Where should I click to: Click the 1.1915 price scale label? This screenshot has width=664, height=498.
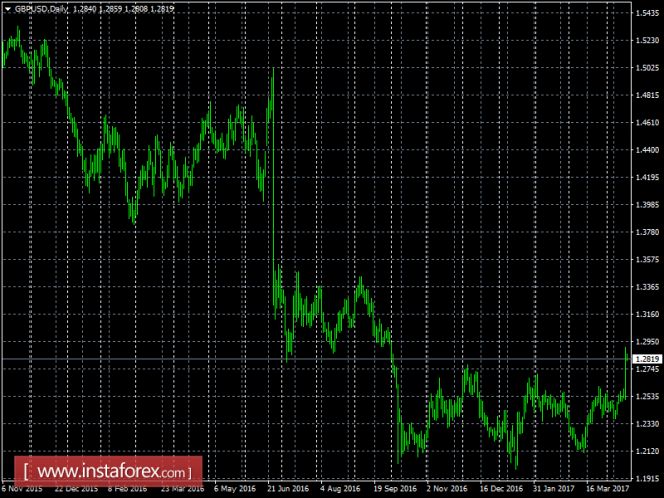647,479
